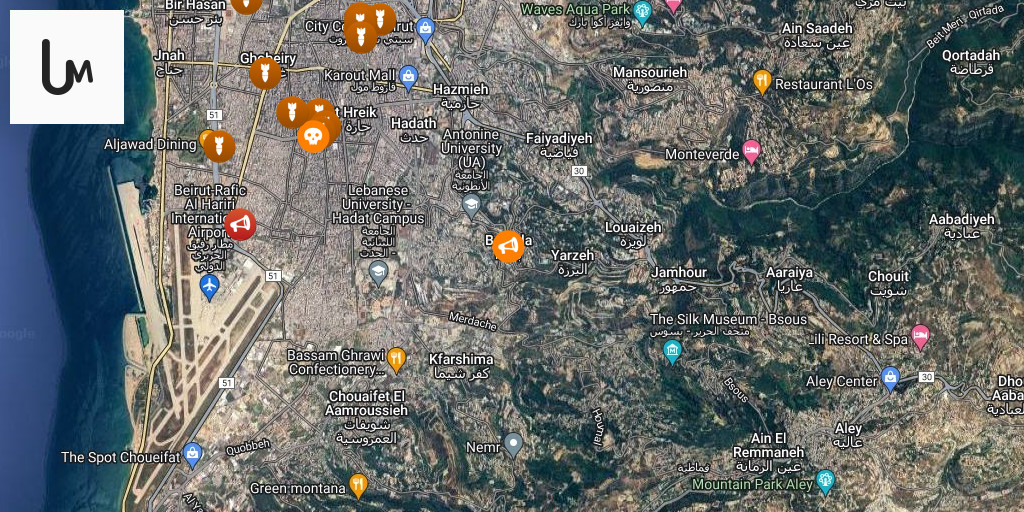Click The Spot Choueifat shopping pin
1024x512 pixels.
click(x=192, y=455)
